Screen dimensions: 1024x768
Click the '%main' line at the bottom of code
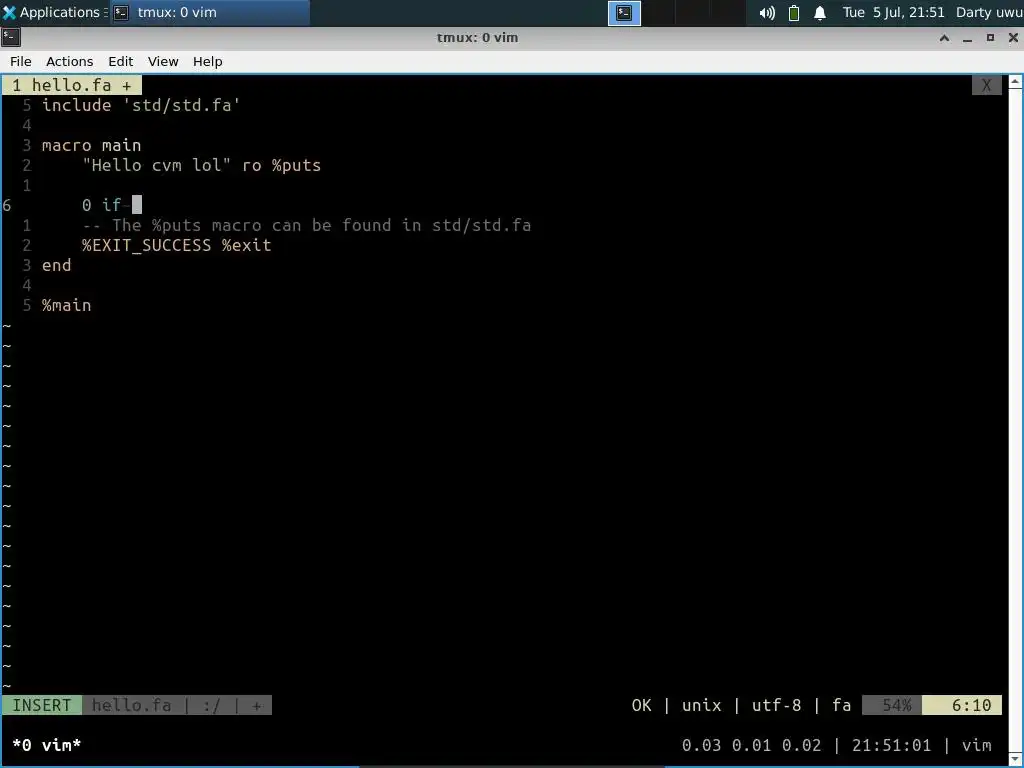(67, 305)
